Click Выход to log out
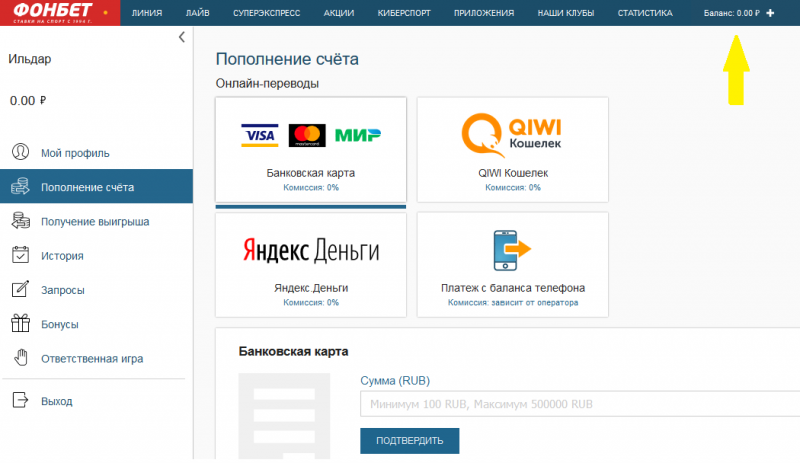The image size is (800, 463). point(57,401)
